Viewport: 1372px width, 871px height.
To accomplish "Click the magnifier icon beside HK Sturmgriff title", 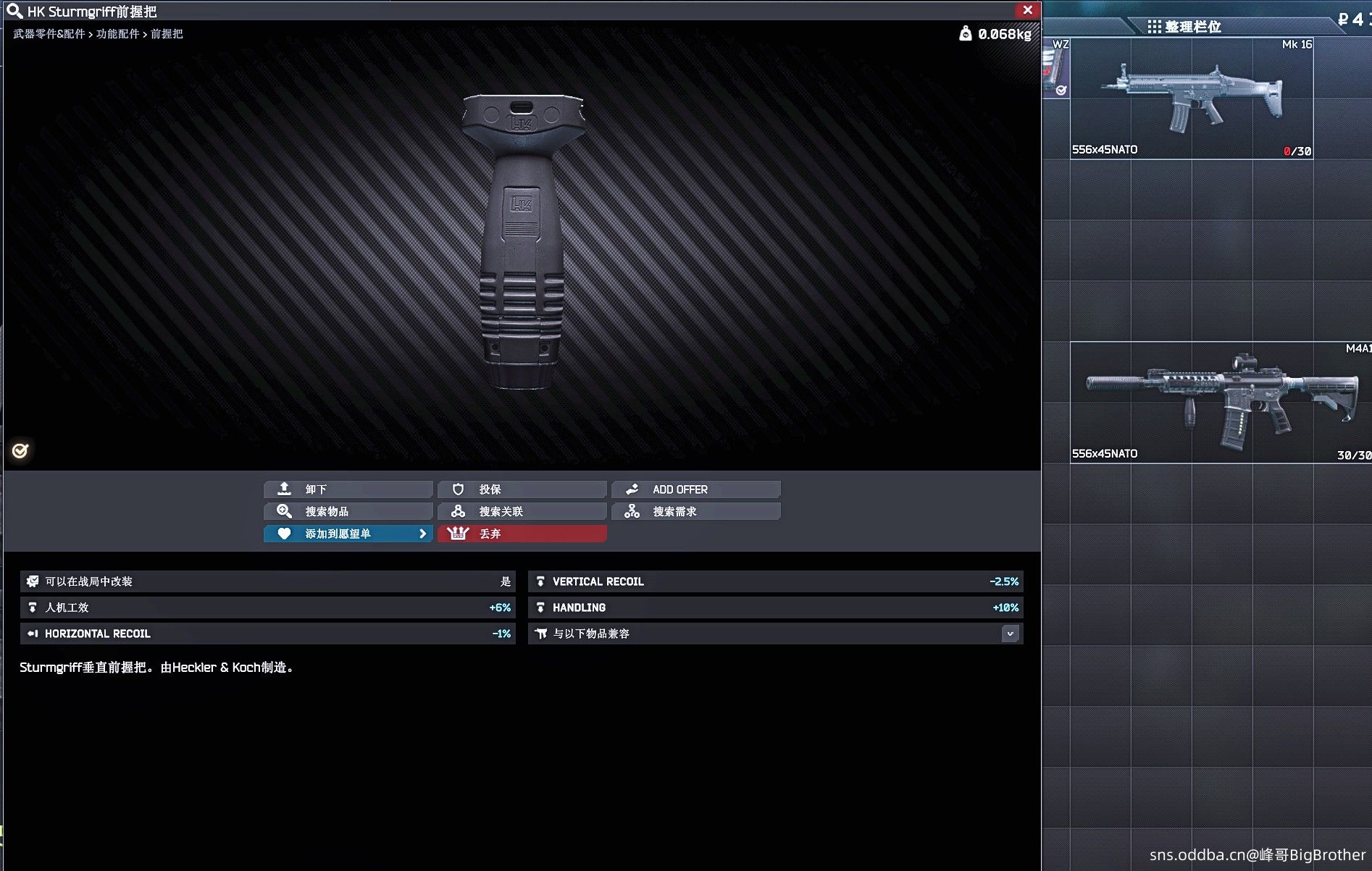I will click(14, 11).
